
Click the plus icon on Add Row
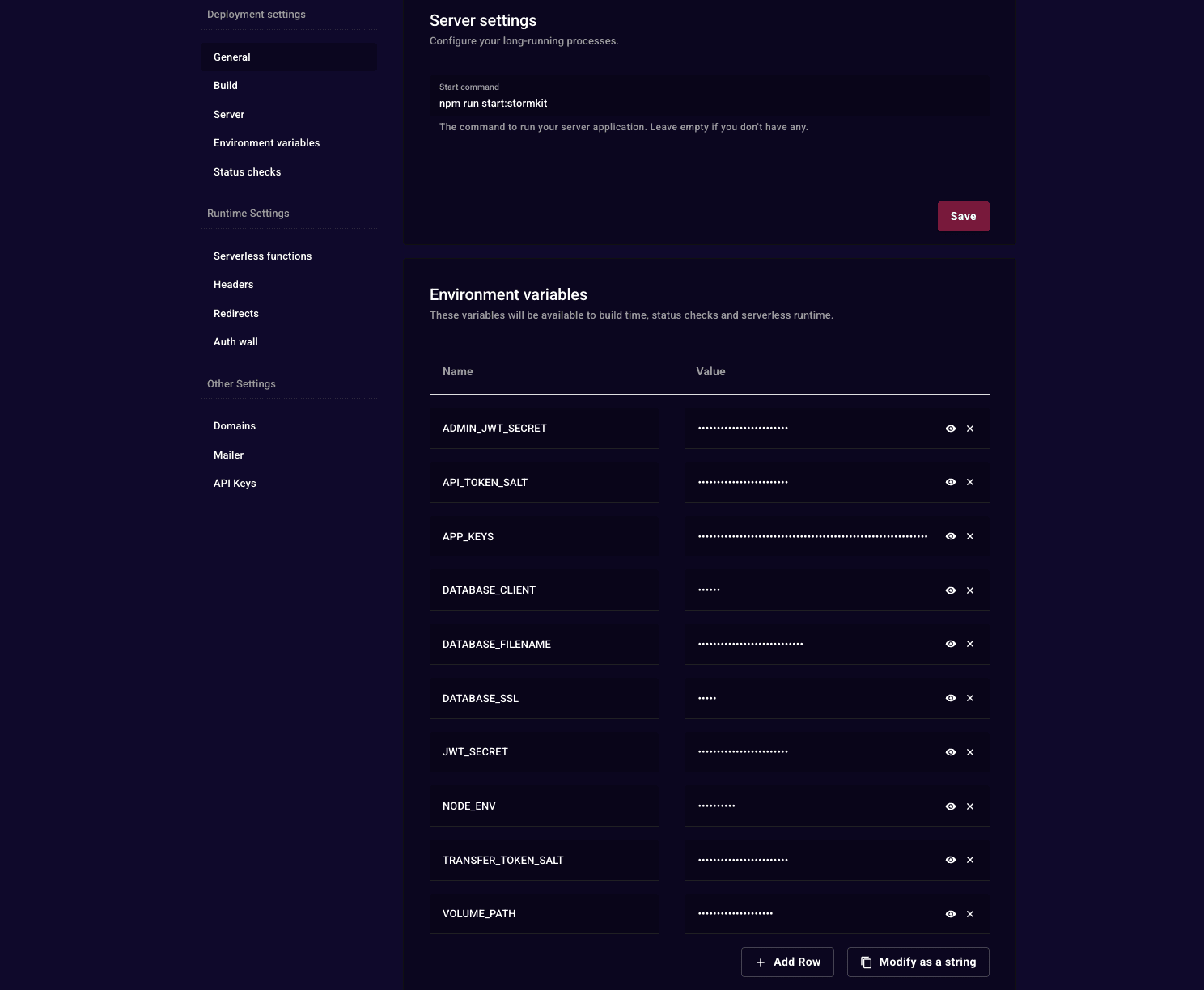[x=761, y=962]
